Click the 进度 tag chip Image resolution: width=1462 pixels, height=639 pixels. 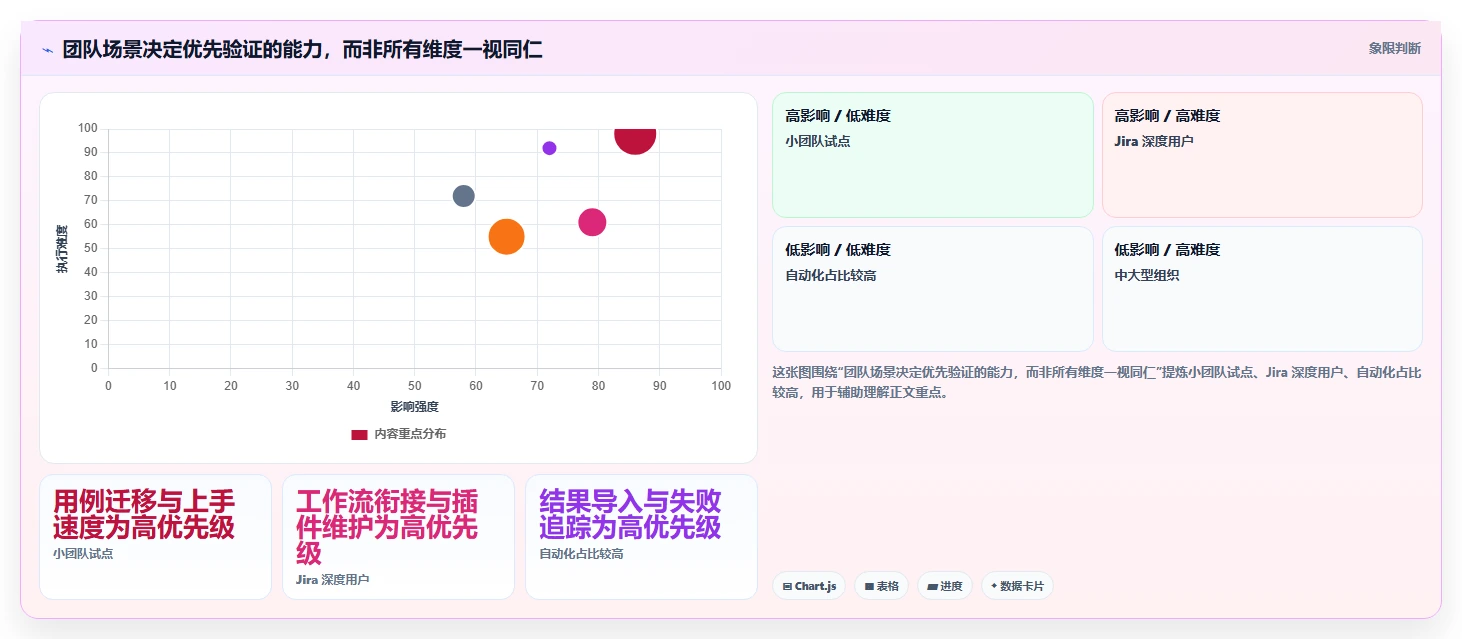pos(944,586)
